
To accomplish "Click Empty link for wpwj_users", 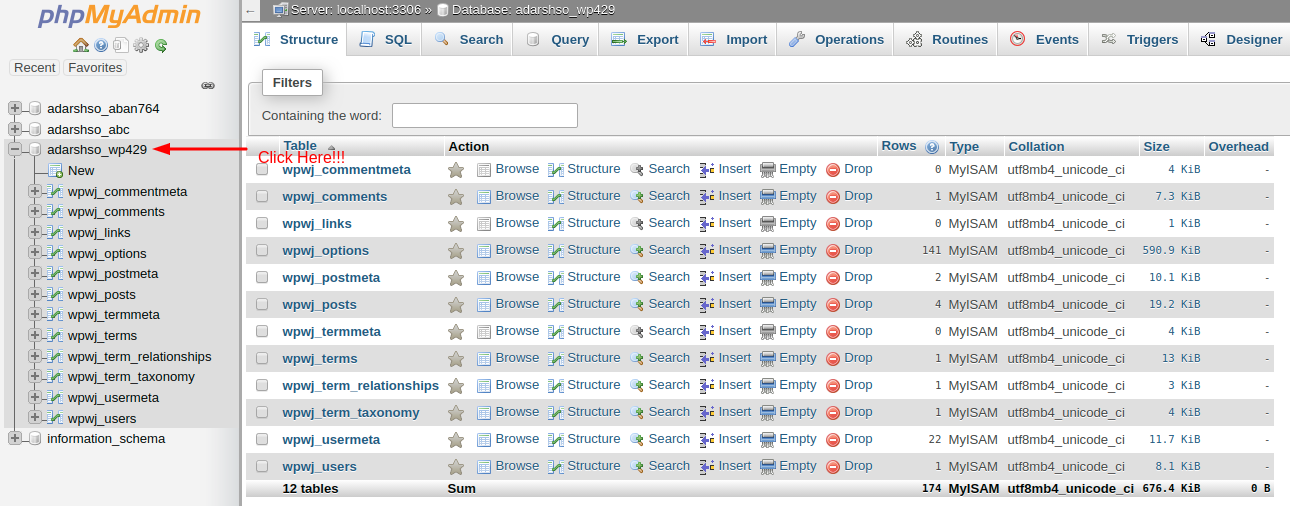I will click(798, 466).
